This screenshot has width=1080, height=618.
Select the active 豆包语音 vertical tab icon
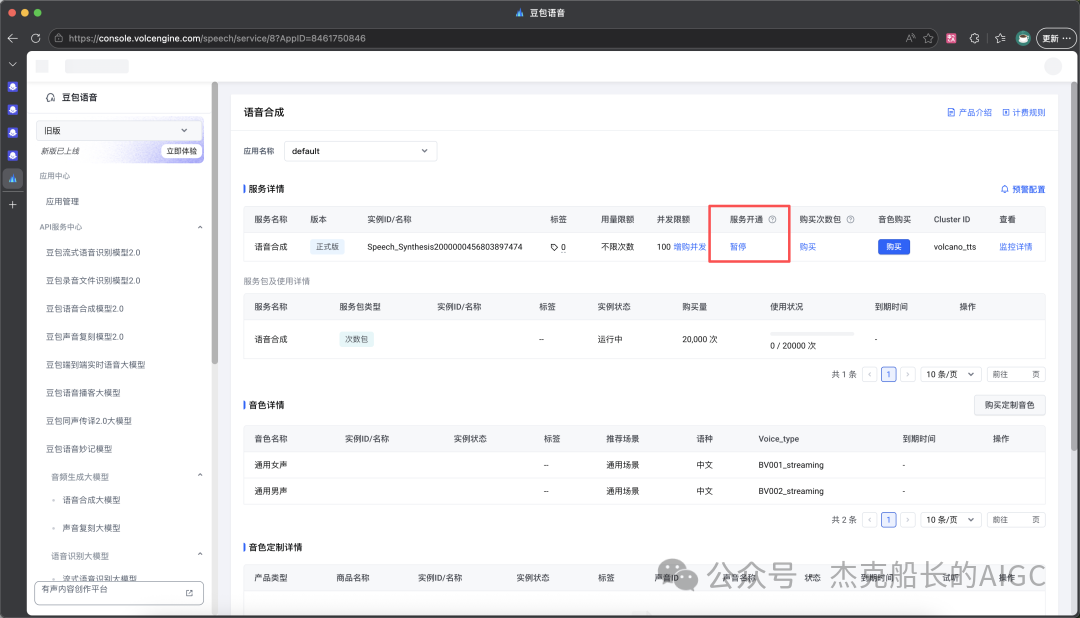(12, 178)
